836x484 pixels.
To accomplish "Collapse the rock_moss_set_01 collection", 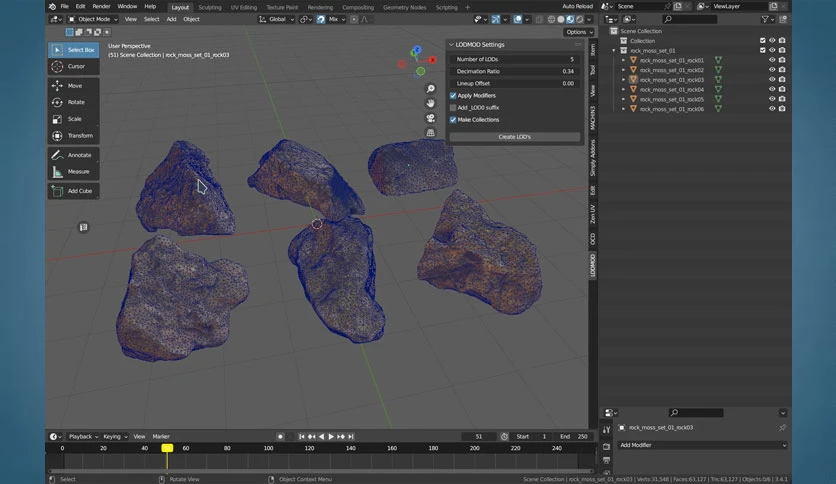I will pos(614,51).
